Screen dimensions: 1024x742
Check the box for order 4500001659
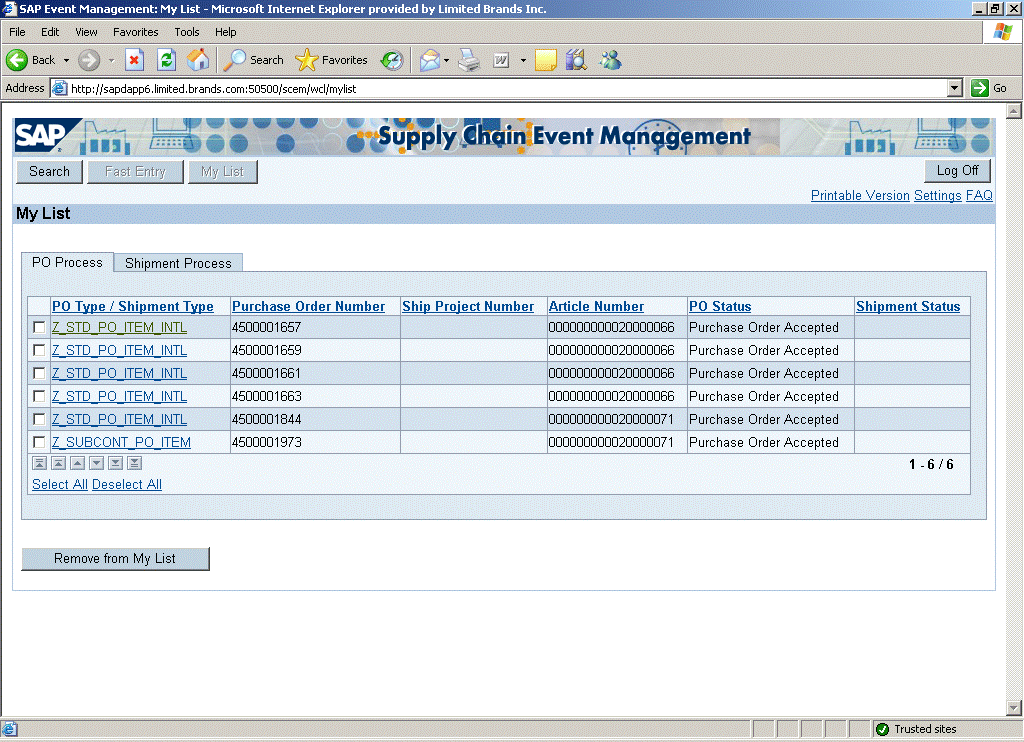point(39,350)
